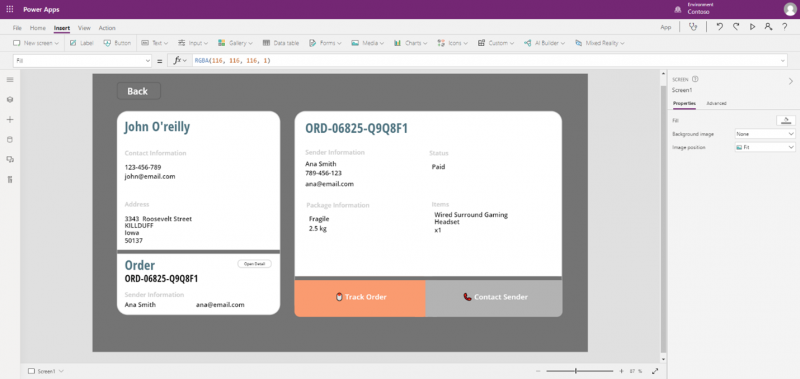Select the Screen1 checkbox in footer

31,371
